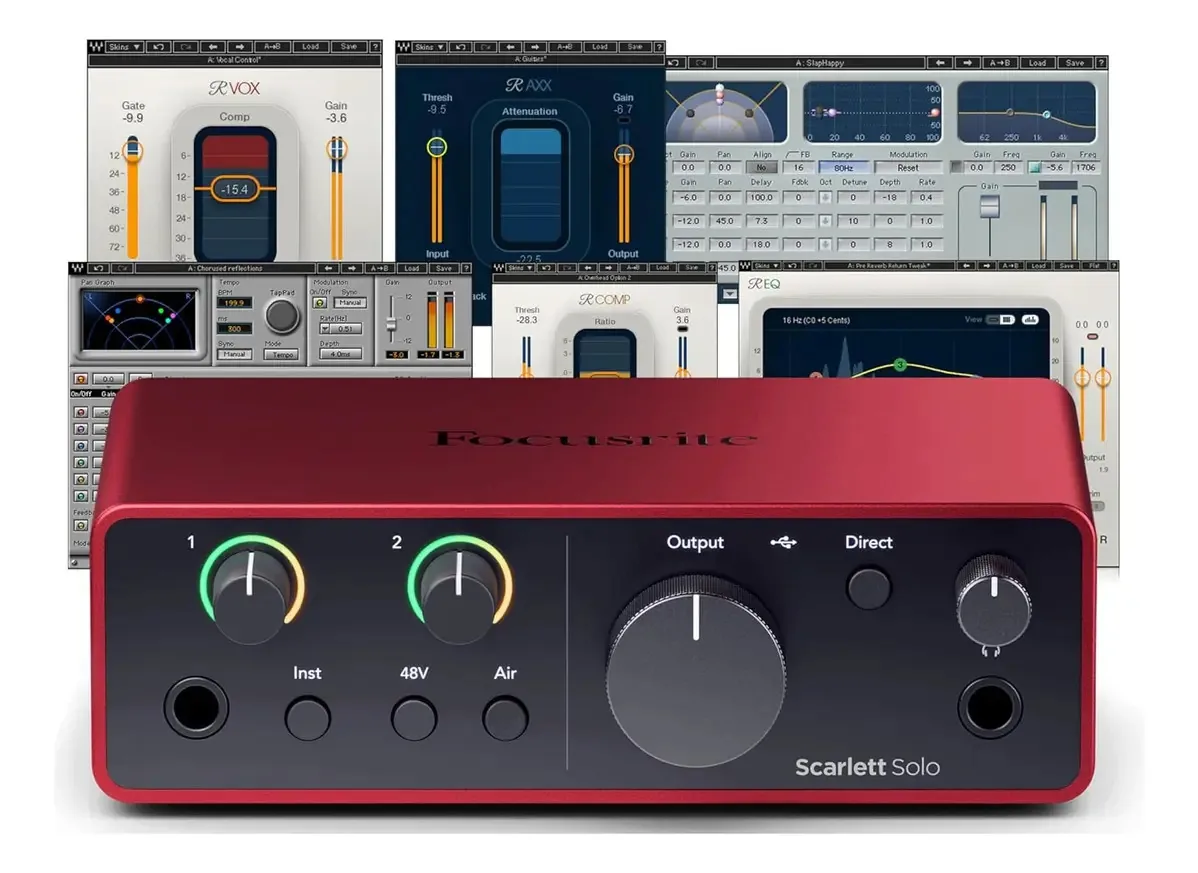Click Save in the RAxx toolbar
The image size is (1198, 873).
[x=636, y=47]
